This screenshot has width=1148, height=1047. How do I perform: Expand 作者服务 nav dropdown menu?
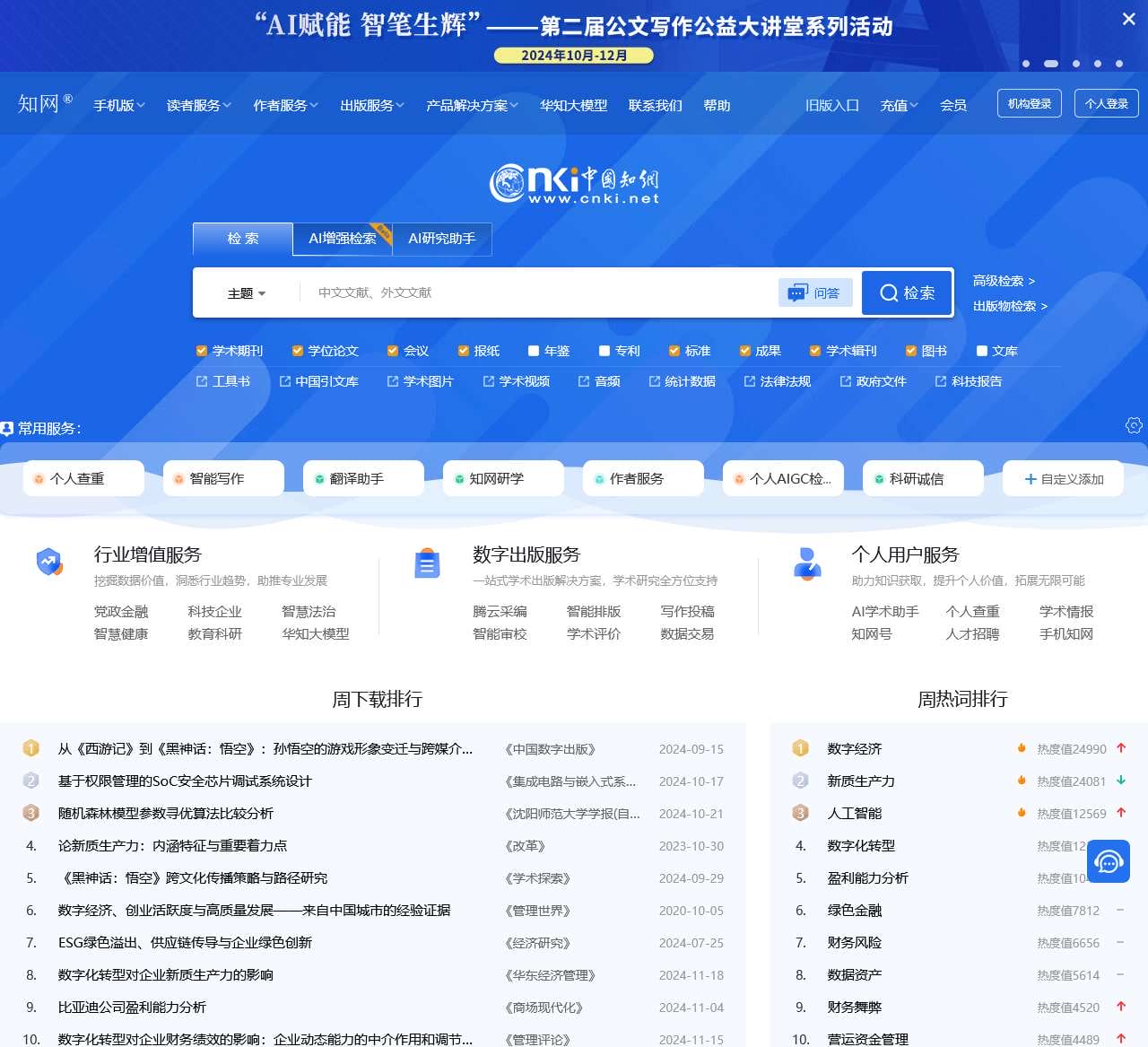point(285,105)
